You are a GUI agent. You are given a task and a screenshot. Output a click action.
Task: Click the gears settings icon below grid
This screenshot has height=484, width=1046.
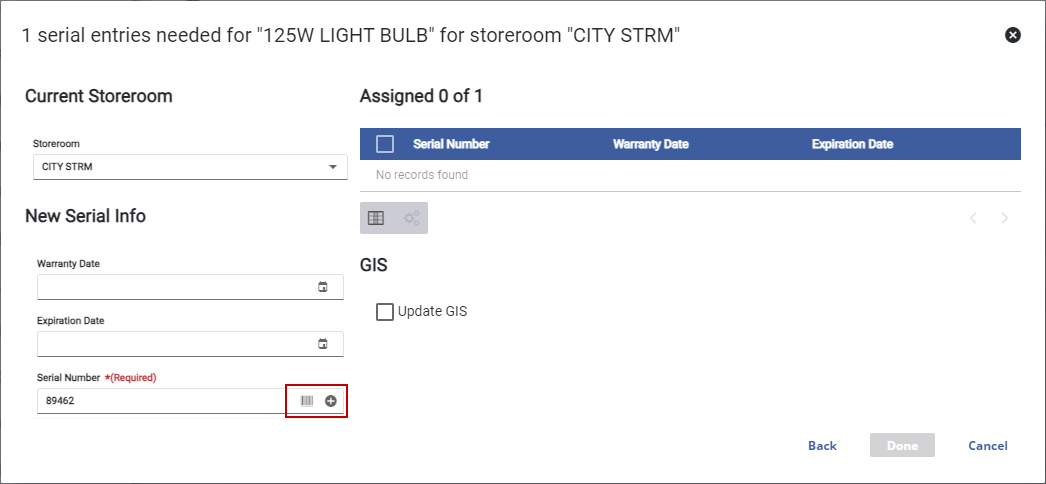[x=411, y=218]
